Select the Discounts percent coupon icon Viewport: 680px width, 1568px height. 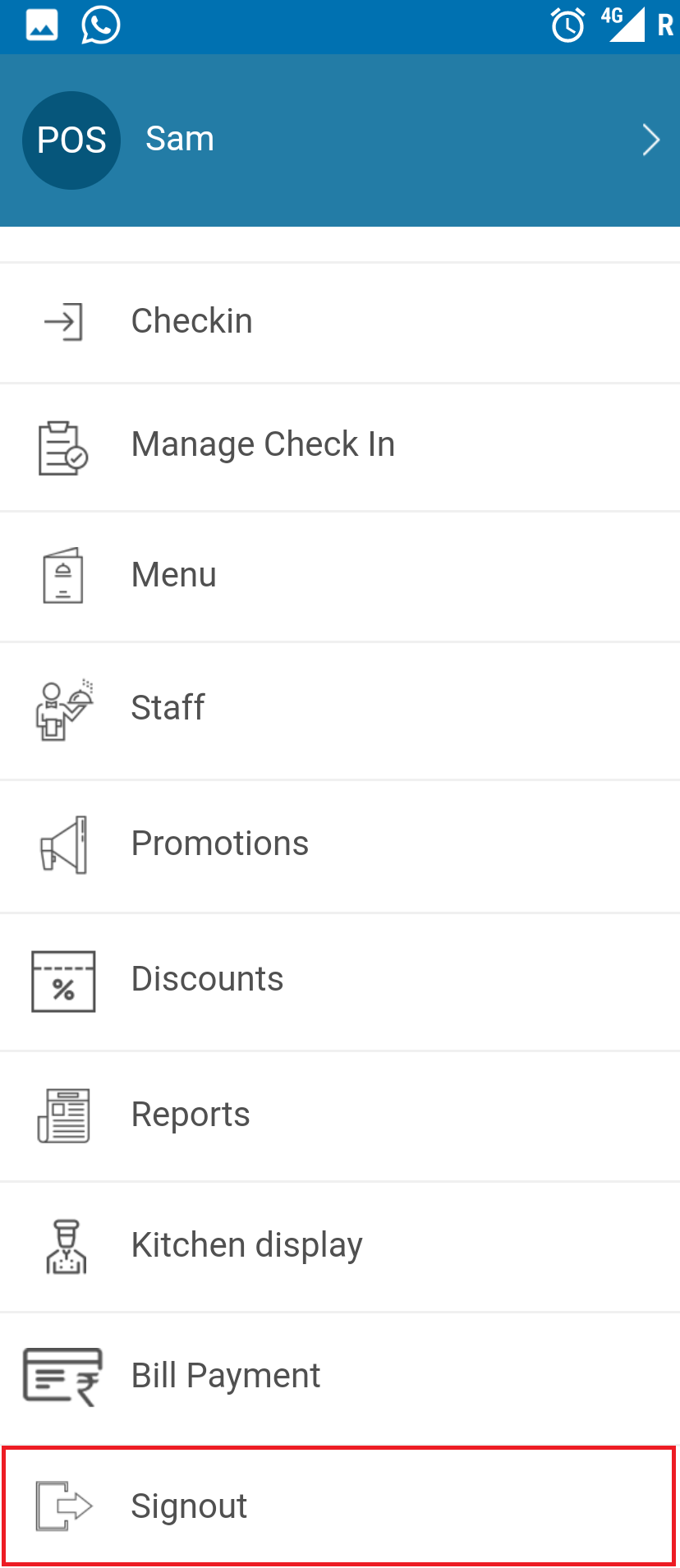tap(63, 982)
